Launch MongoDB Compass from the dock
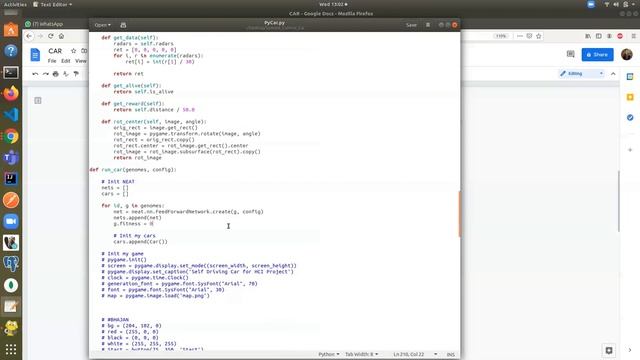 click(x=11, y=285)
